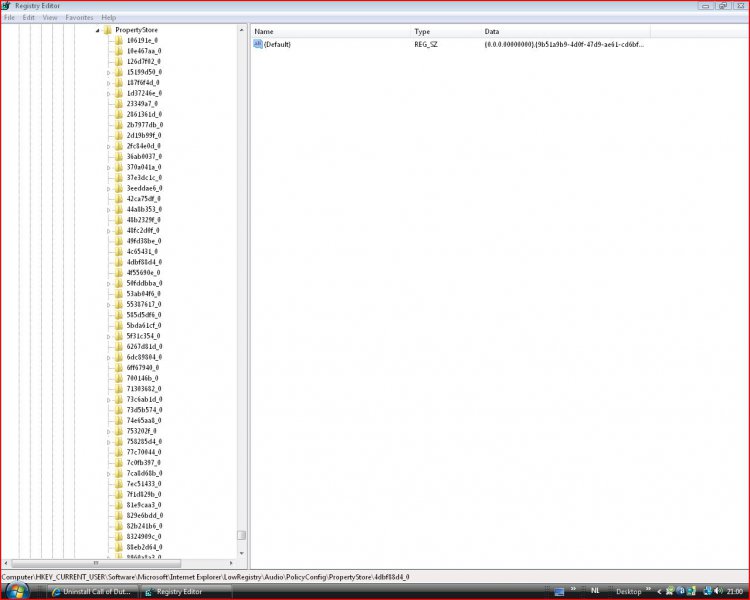Click the folder icon beside 700146b_0

119,378
